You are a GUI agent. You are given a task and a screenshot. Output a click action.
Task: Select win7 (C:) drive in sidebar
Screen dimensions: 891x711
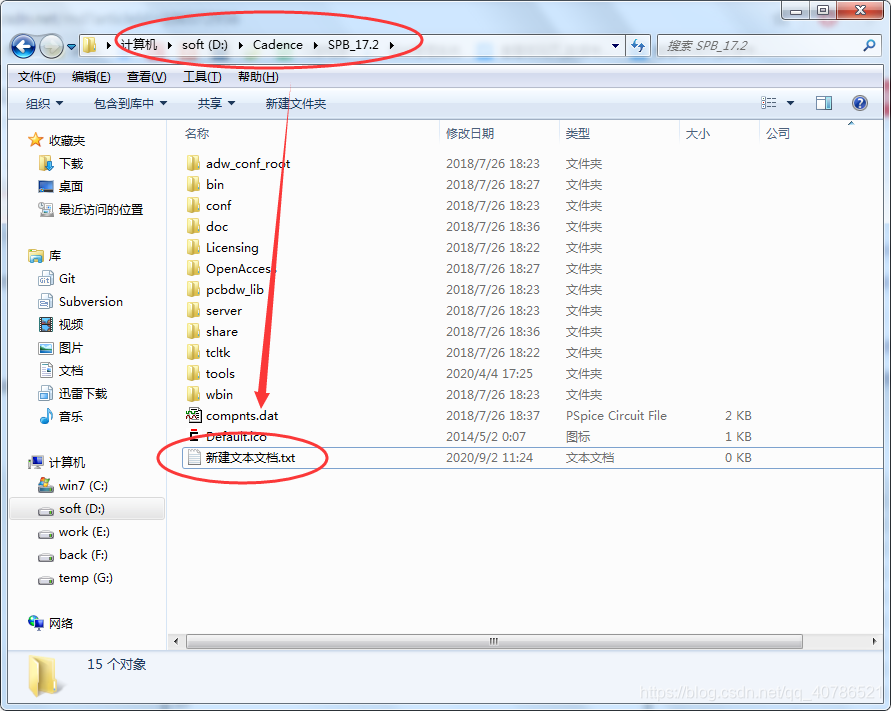tap(73, 486)
